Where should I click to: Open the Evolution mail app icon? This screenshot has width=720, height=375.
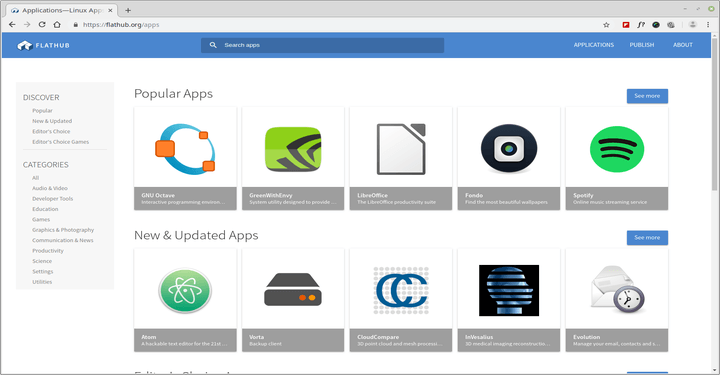(x=617, y=289)
